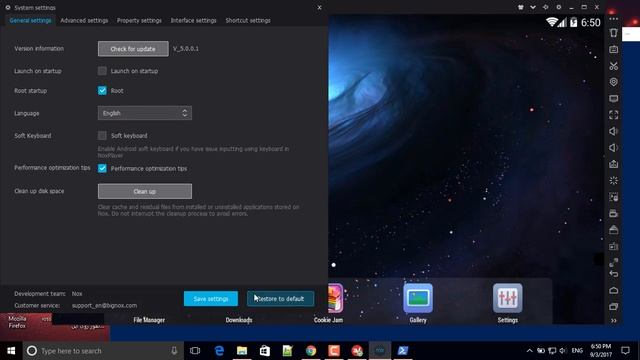Viewport: 640px width, 360px height.
Task: Open keyboard control icon in Nox sidebar
Action: pyautogui.click(x=613, y=49)
